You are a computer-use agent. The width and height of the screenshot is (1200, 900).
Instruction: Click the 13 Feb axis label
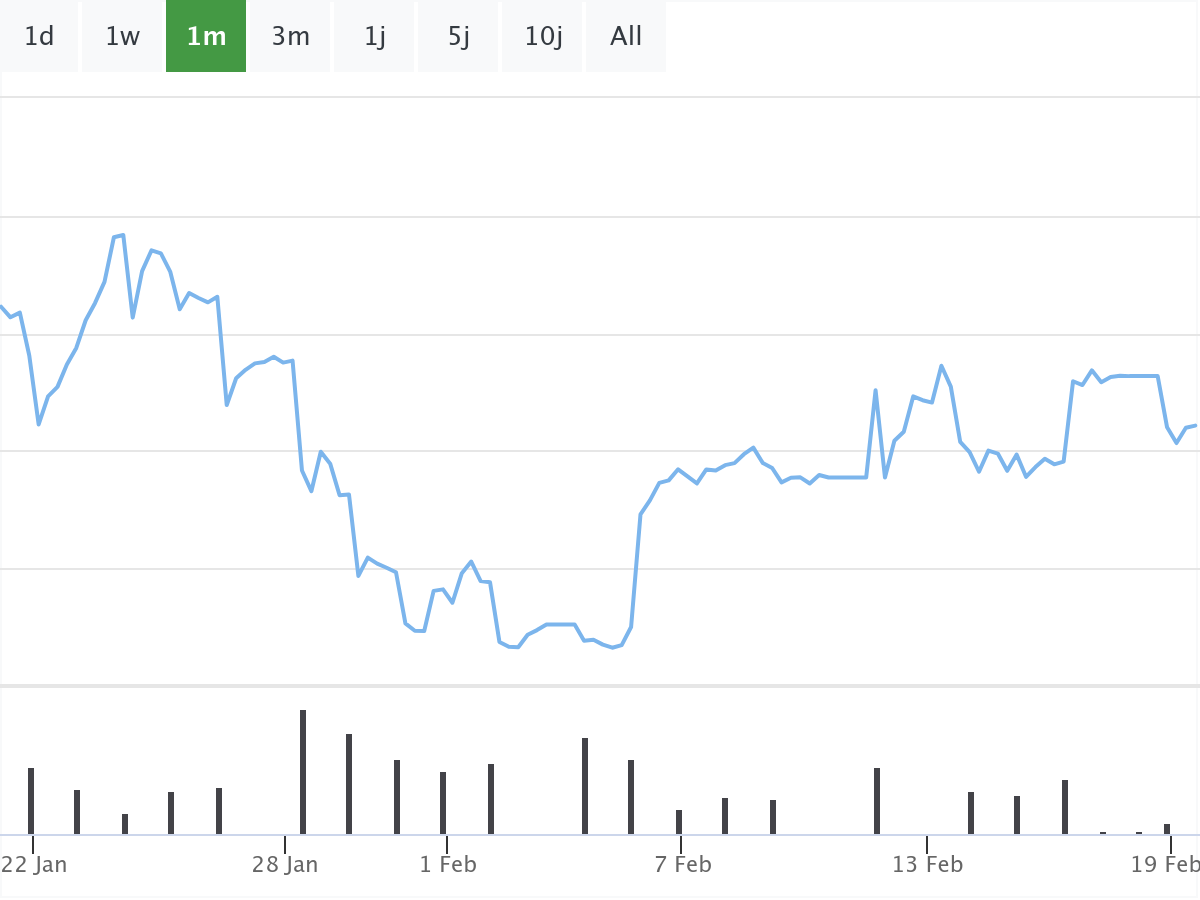pos(928,864)
